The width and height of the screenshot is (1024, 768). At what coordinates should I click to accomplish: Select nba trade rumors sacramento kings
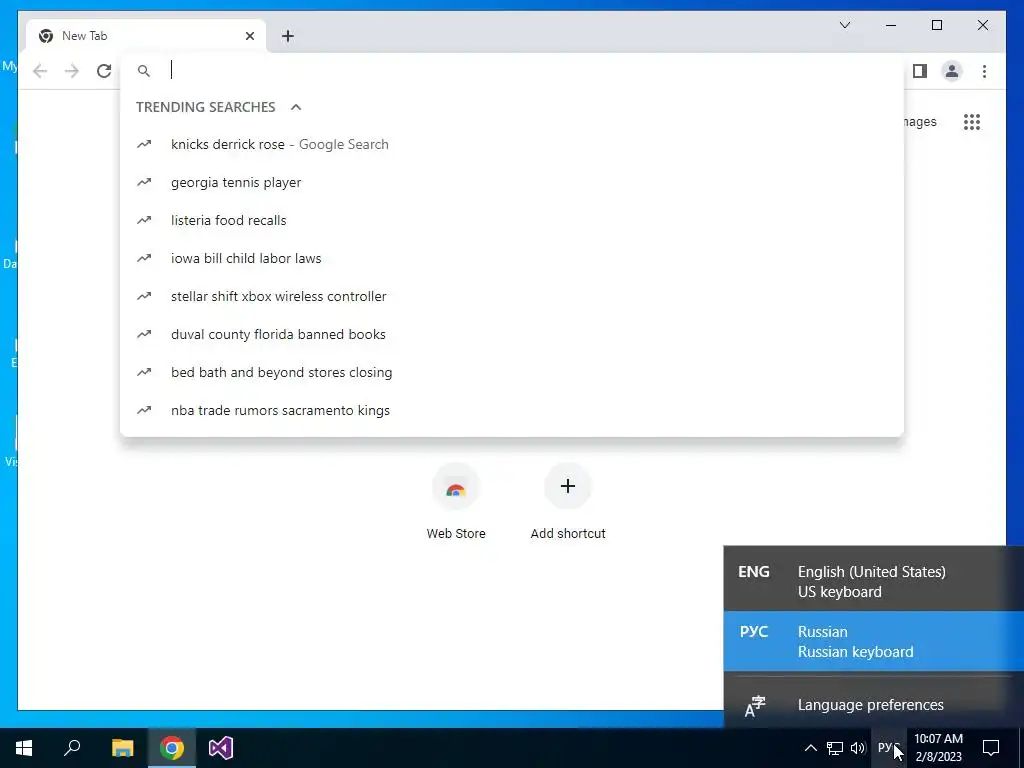(512, 409)
